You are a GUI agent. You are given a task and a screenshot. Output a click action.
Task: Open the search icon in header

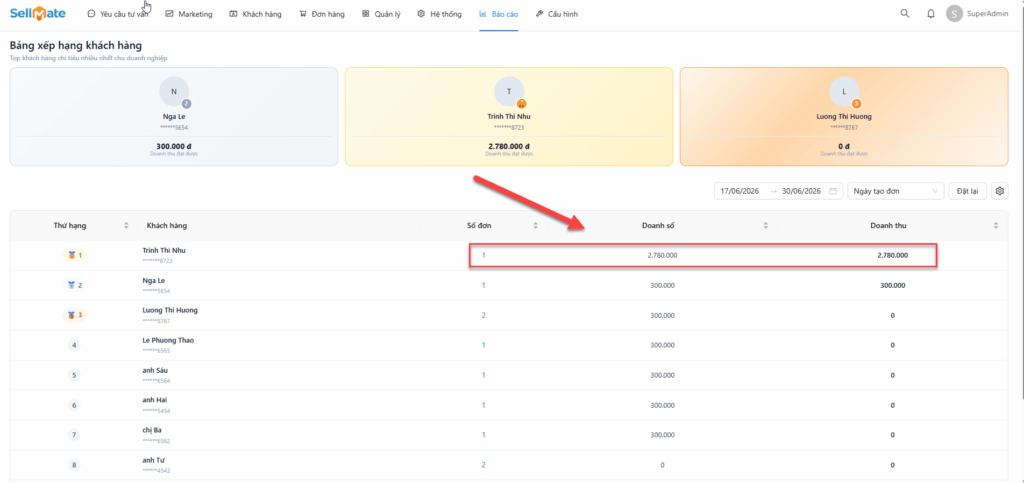click(x=904, y=14)
